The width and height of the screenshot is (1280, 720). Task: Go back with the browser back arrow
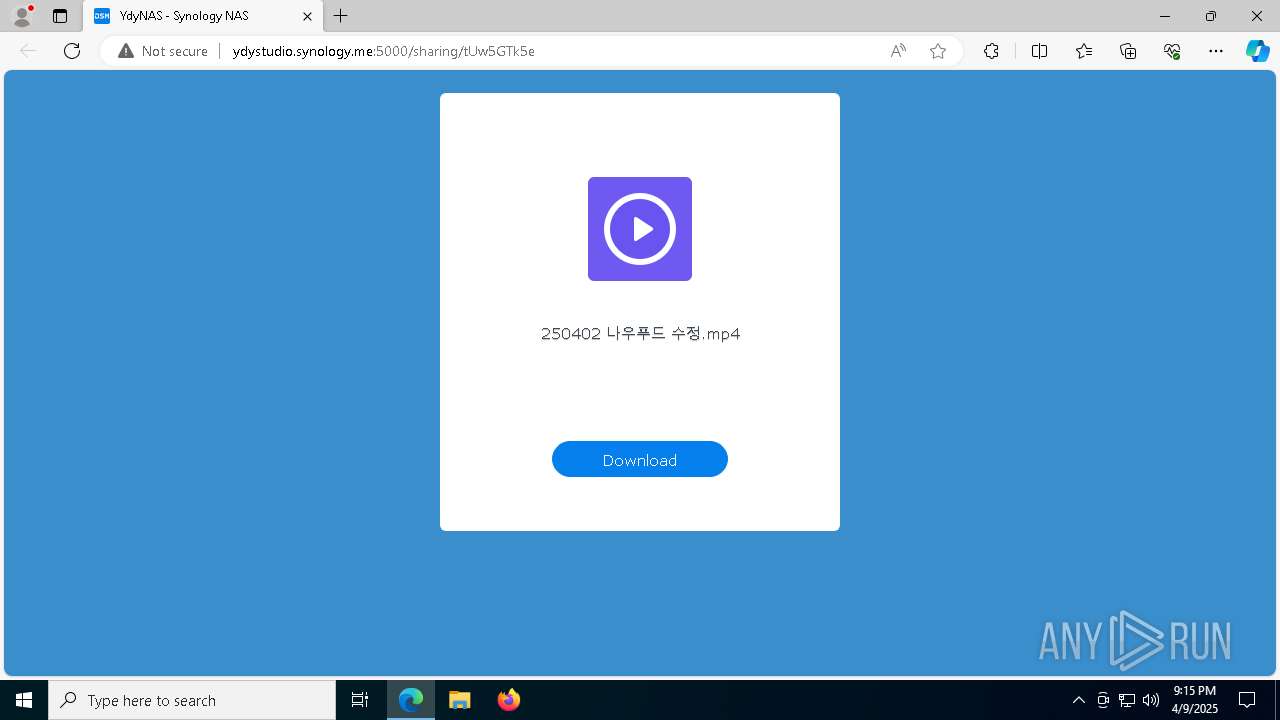coord(28,51)
